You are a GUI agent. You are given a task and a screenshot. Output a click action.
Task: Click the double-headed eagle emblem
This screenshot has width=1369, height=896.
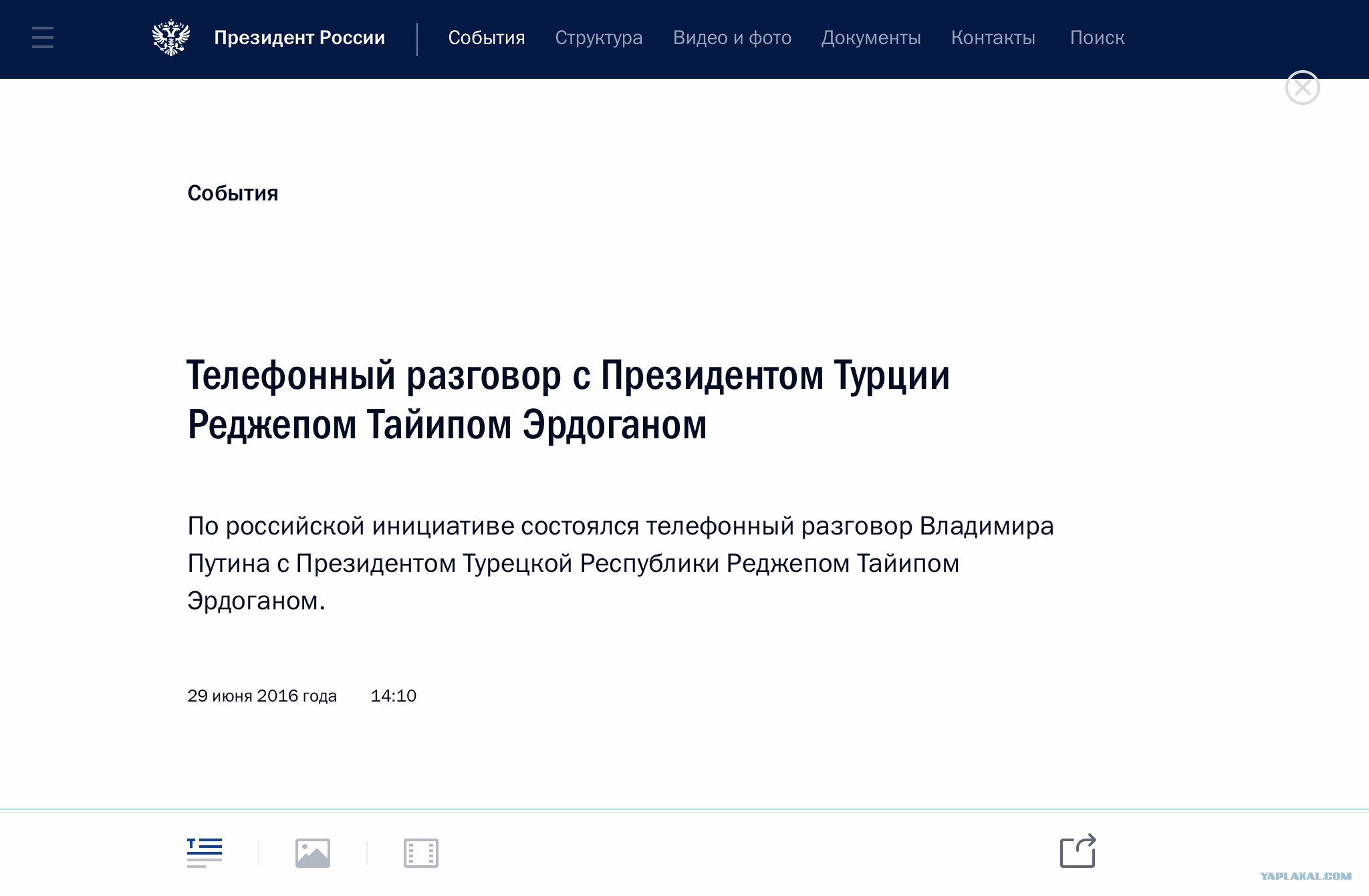(171, 37)
